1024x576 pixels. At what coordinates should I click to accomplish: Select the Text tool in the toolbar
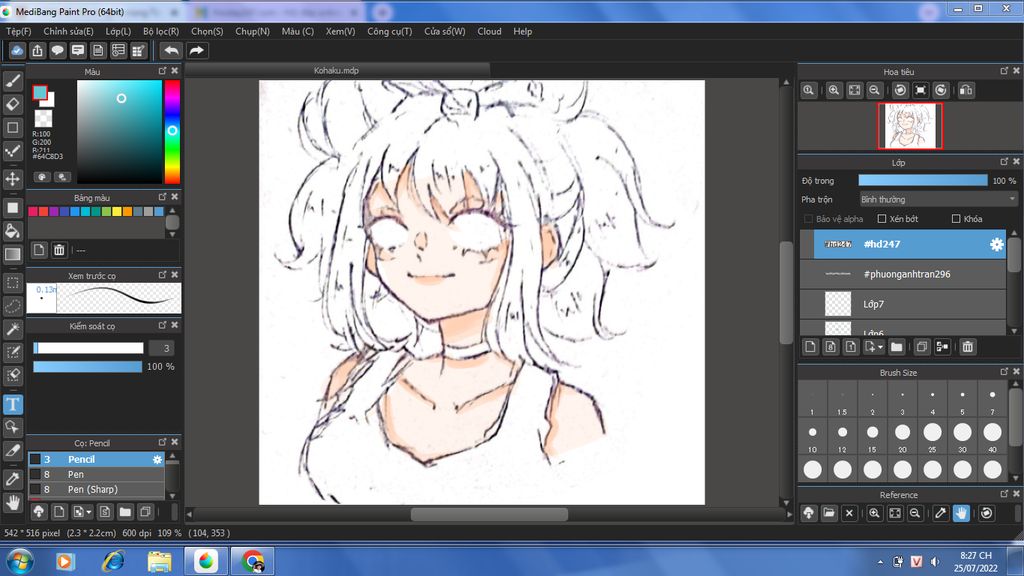[x=13, y=405]
